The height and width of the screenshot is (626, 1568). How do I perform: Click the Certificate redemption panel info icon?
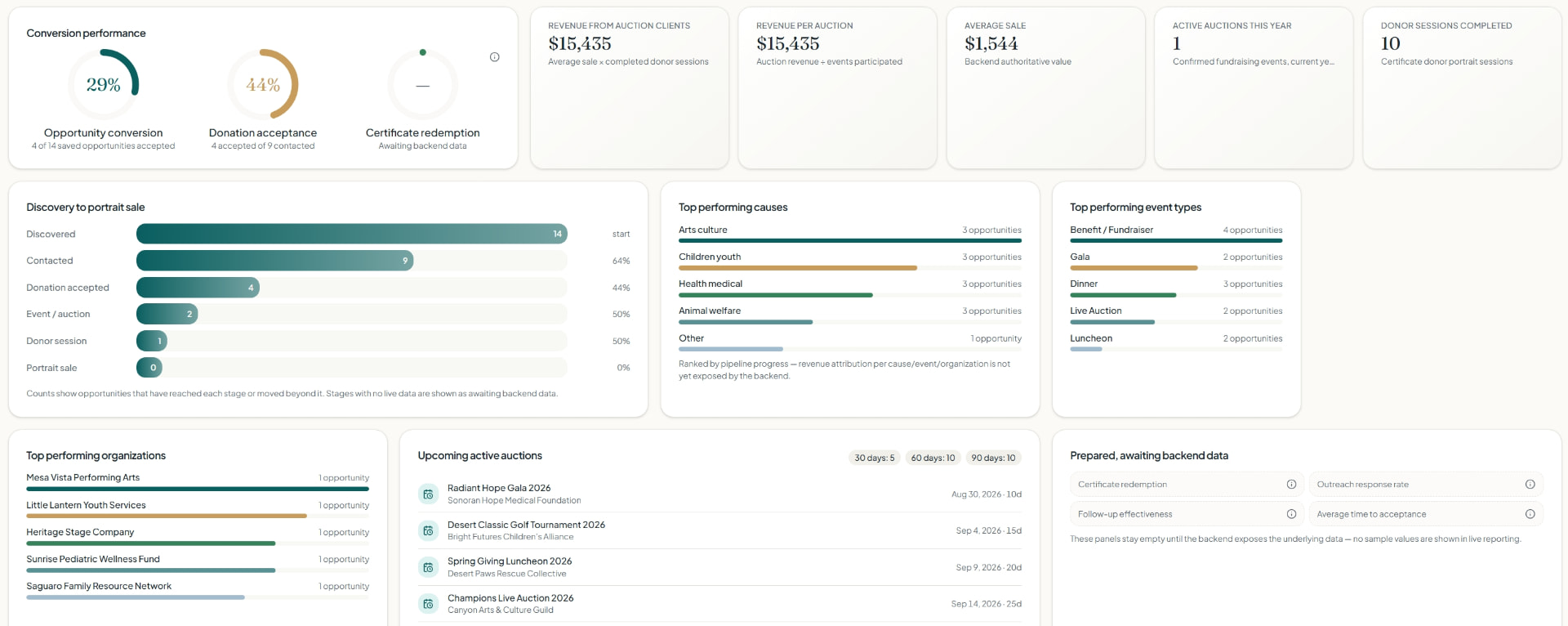pos(1291,485)
